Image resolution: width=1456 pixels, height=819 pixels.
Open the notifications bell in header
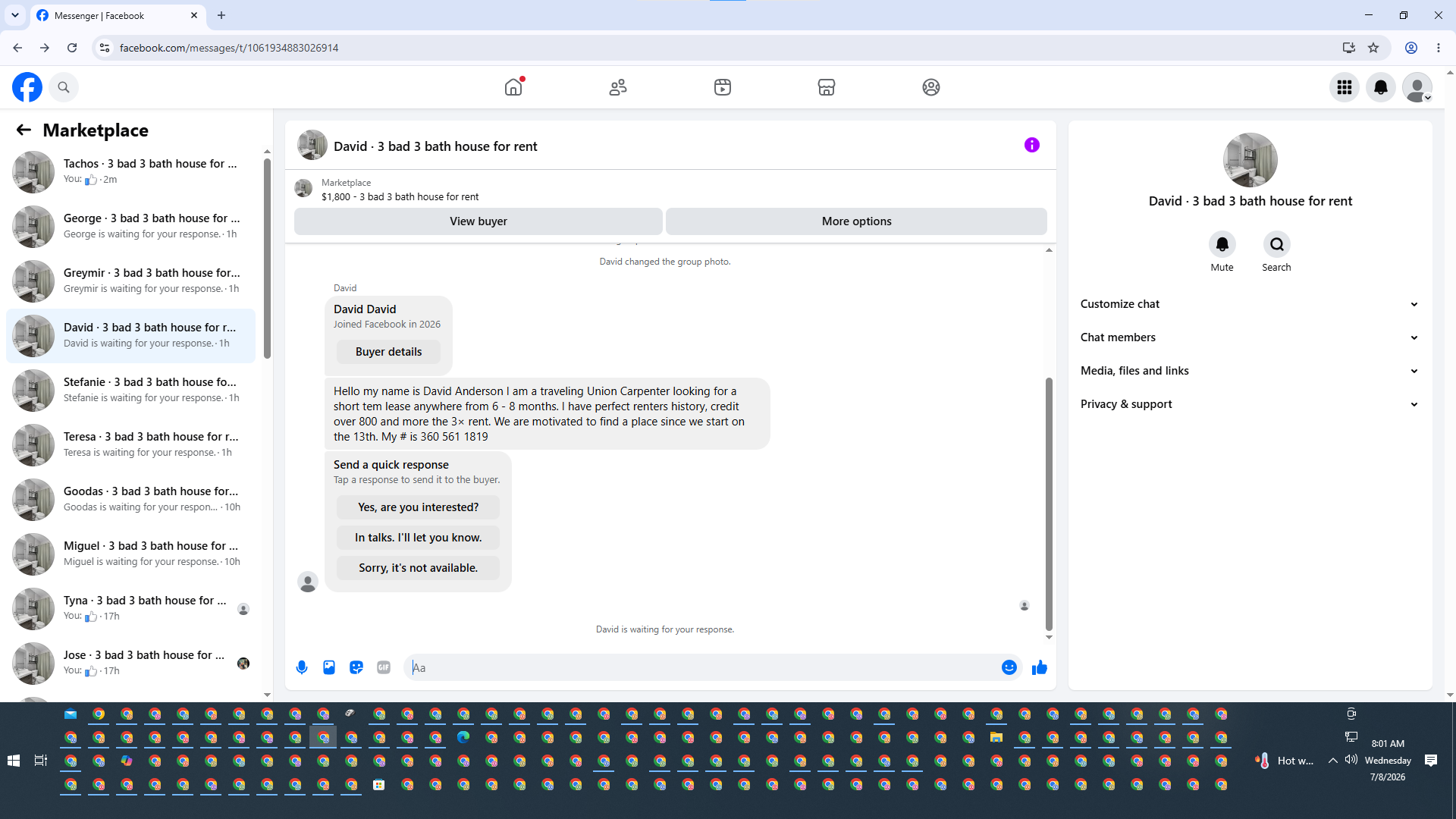1381,87
